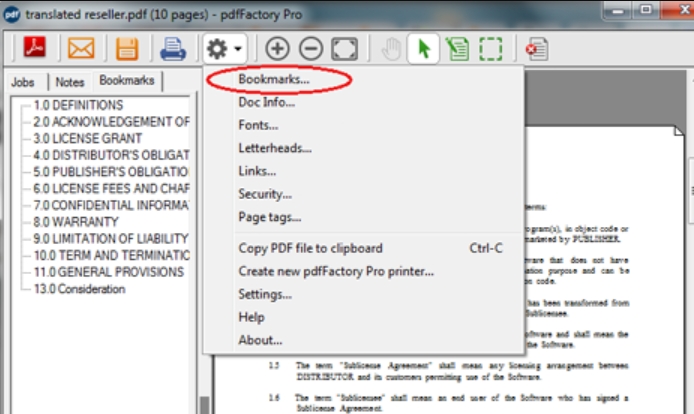Click the folded page corner of preview
Image resolution: width=694 pixels, height=414 pixels.
[679, 131]
